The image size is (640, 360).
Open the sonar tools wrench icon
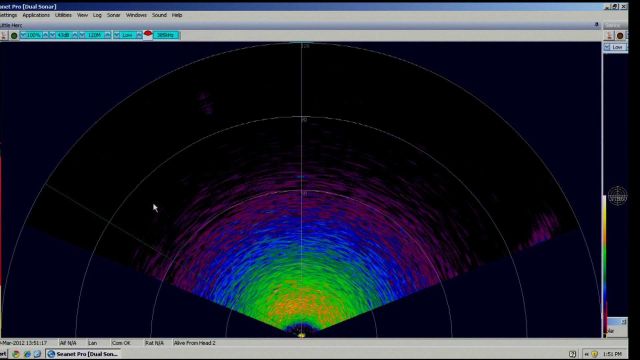pyautogui.click(x=3, y=36)
